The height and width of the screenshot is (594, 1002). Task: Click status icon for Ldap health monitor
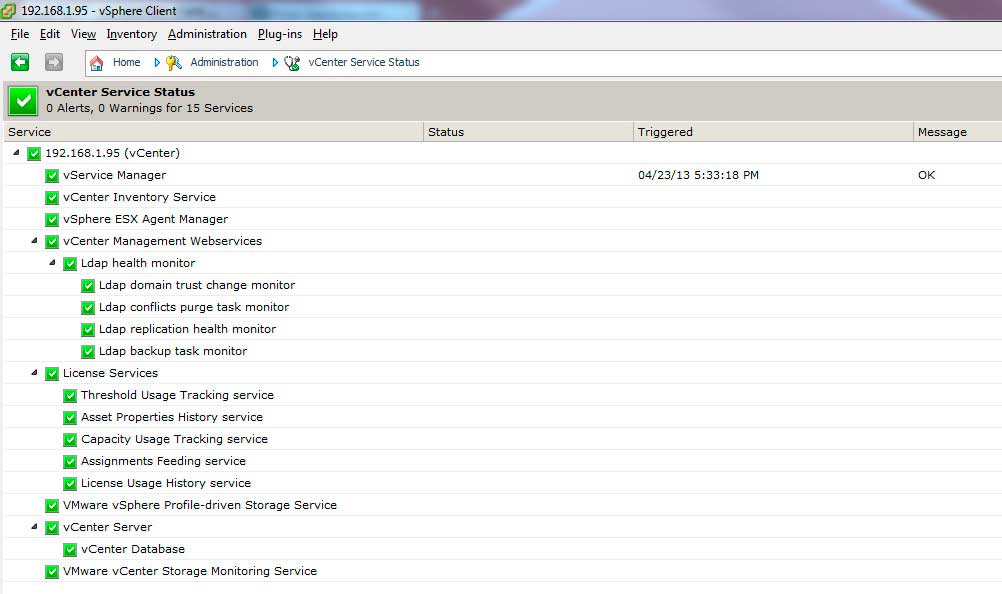(70, 264)
